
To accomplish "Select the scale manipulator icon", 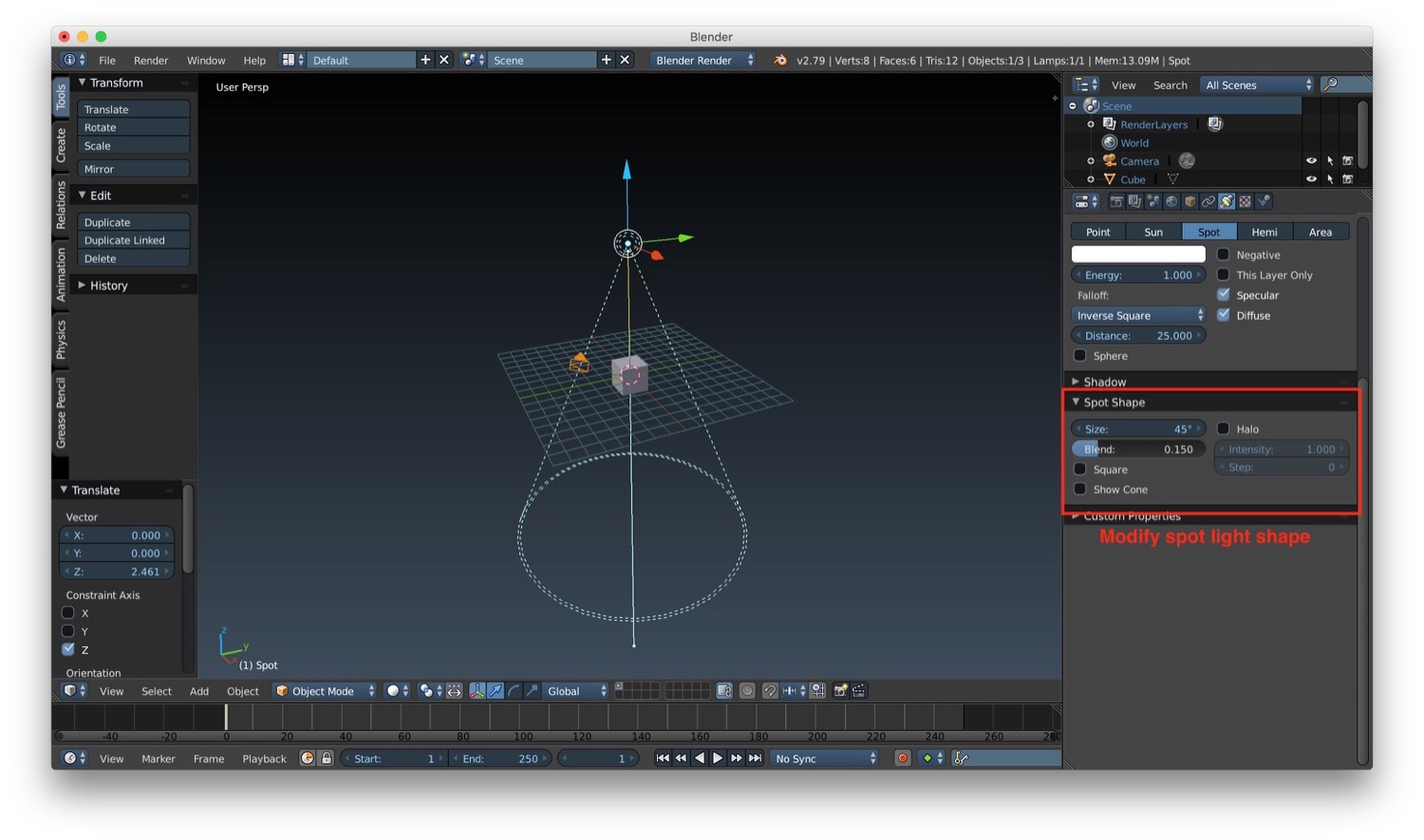I will 532,691.
